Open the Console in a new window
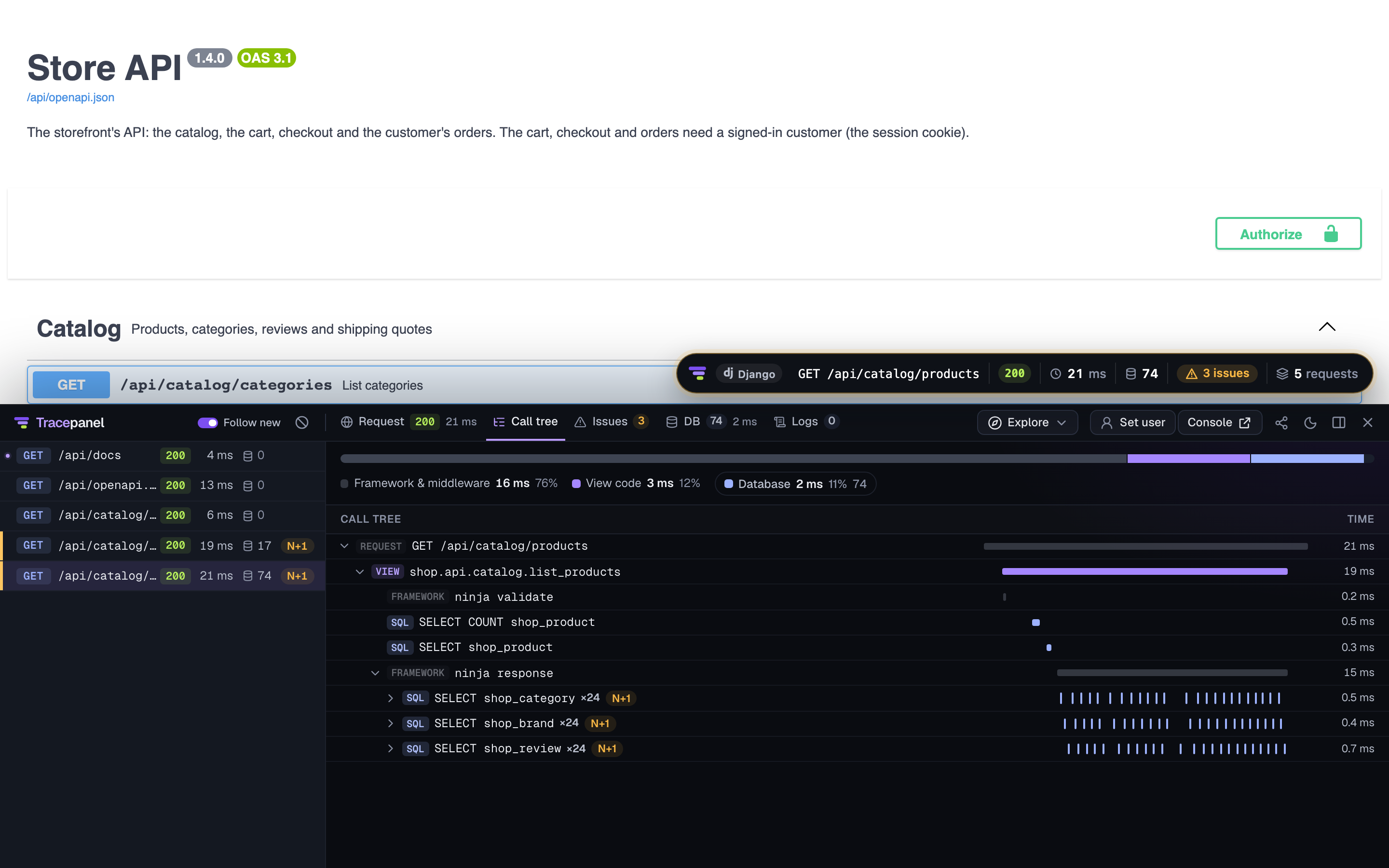This screenshot has width=1389, height=868. [1219, 422]
